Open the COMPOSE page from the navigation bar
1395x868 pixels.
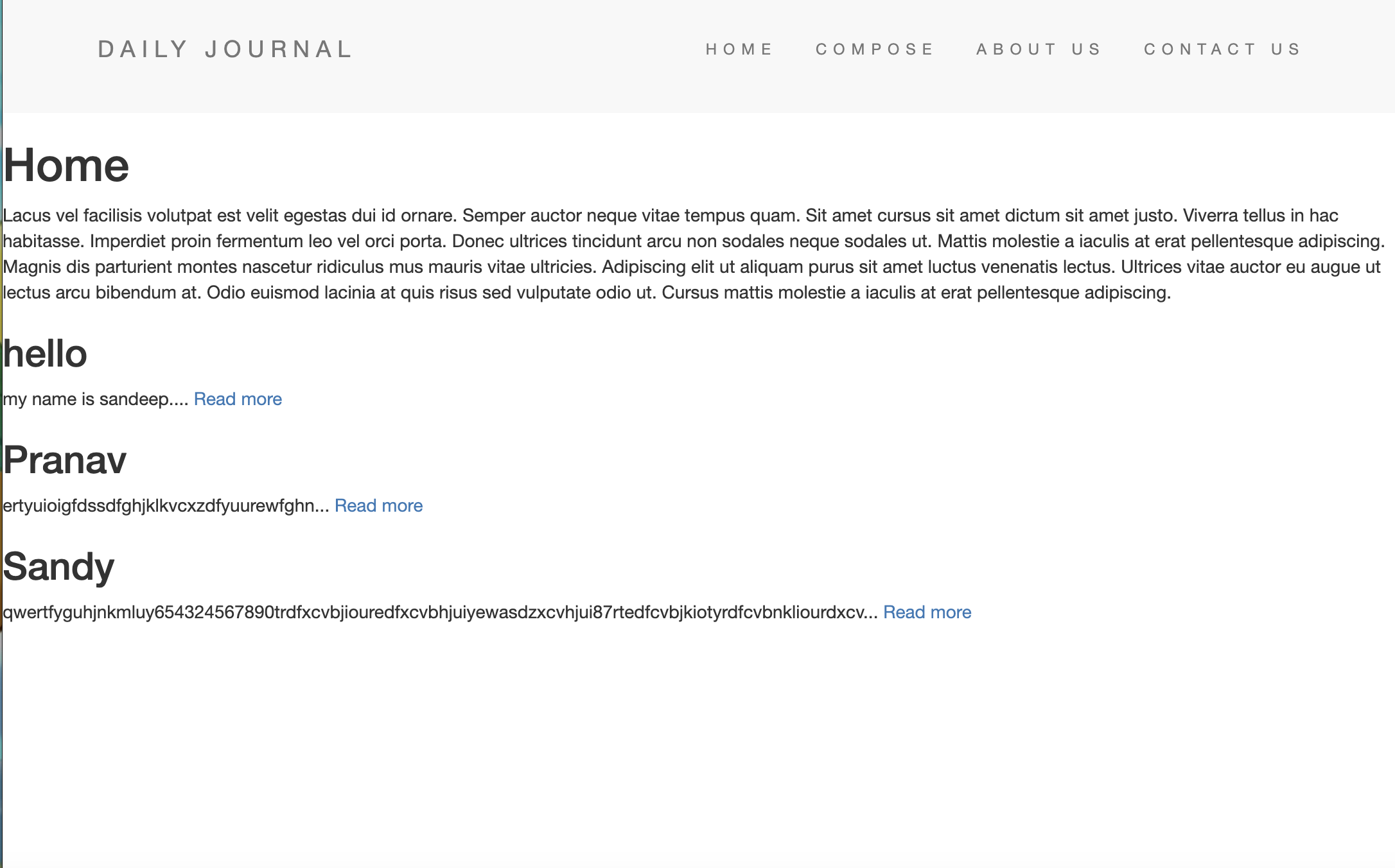(876, 49)
